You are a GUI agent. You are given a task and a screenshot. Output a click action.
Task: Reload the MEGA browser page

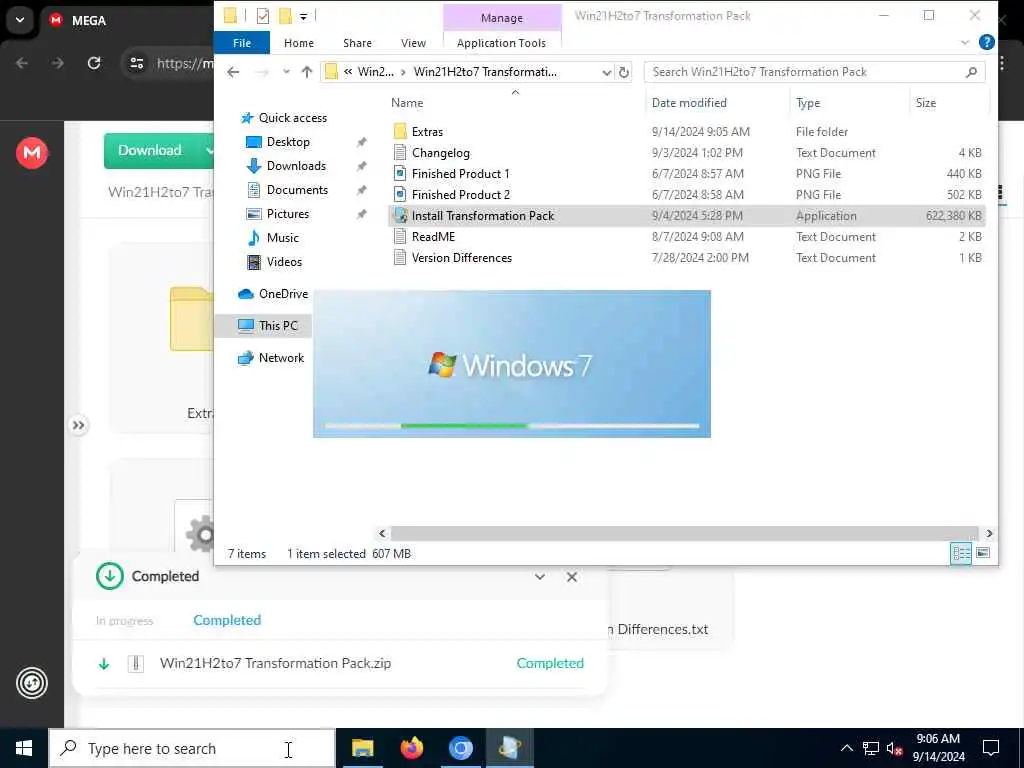click(94, 63)
